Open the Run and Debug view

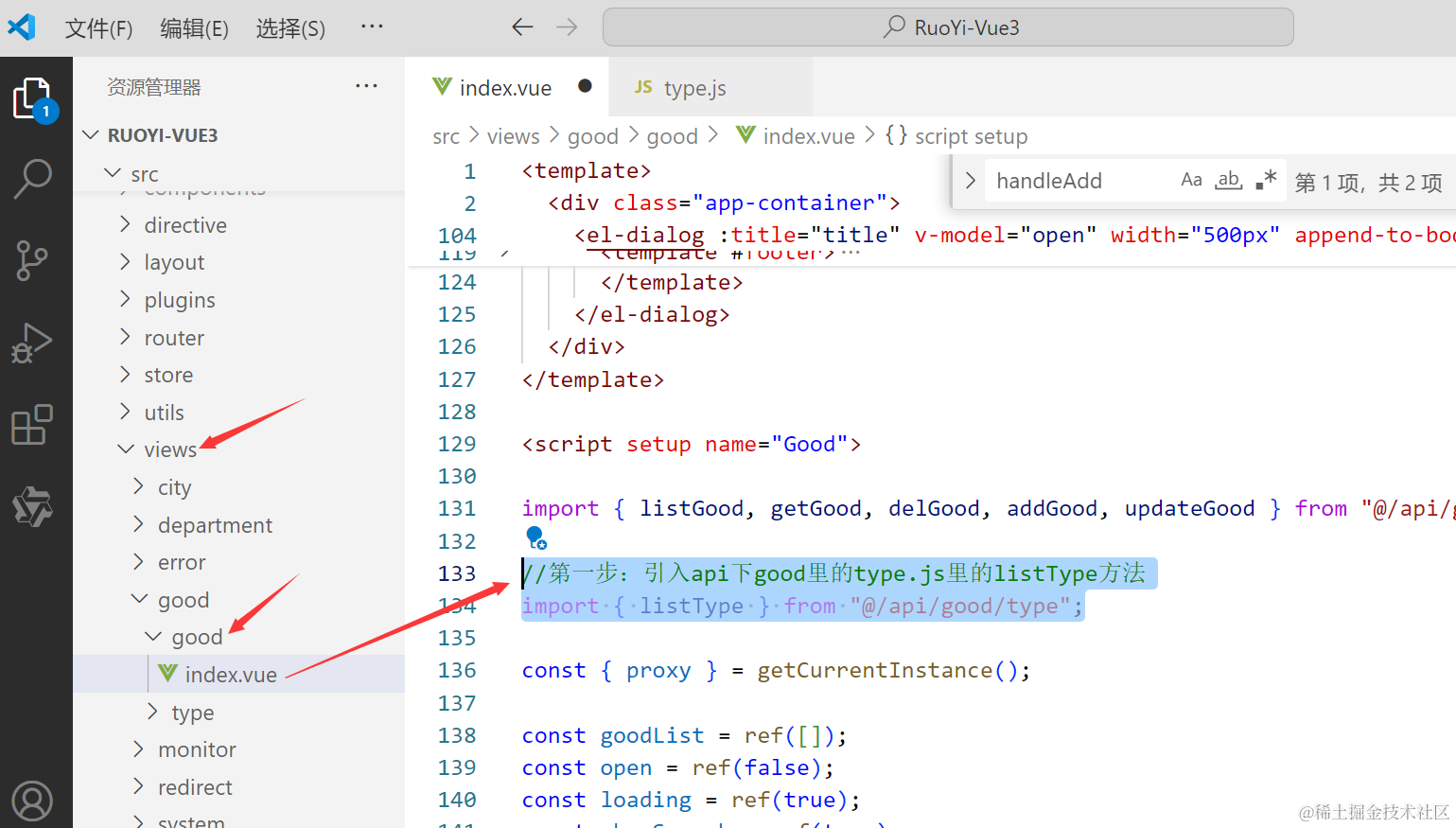coord(33,343)
